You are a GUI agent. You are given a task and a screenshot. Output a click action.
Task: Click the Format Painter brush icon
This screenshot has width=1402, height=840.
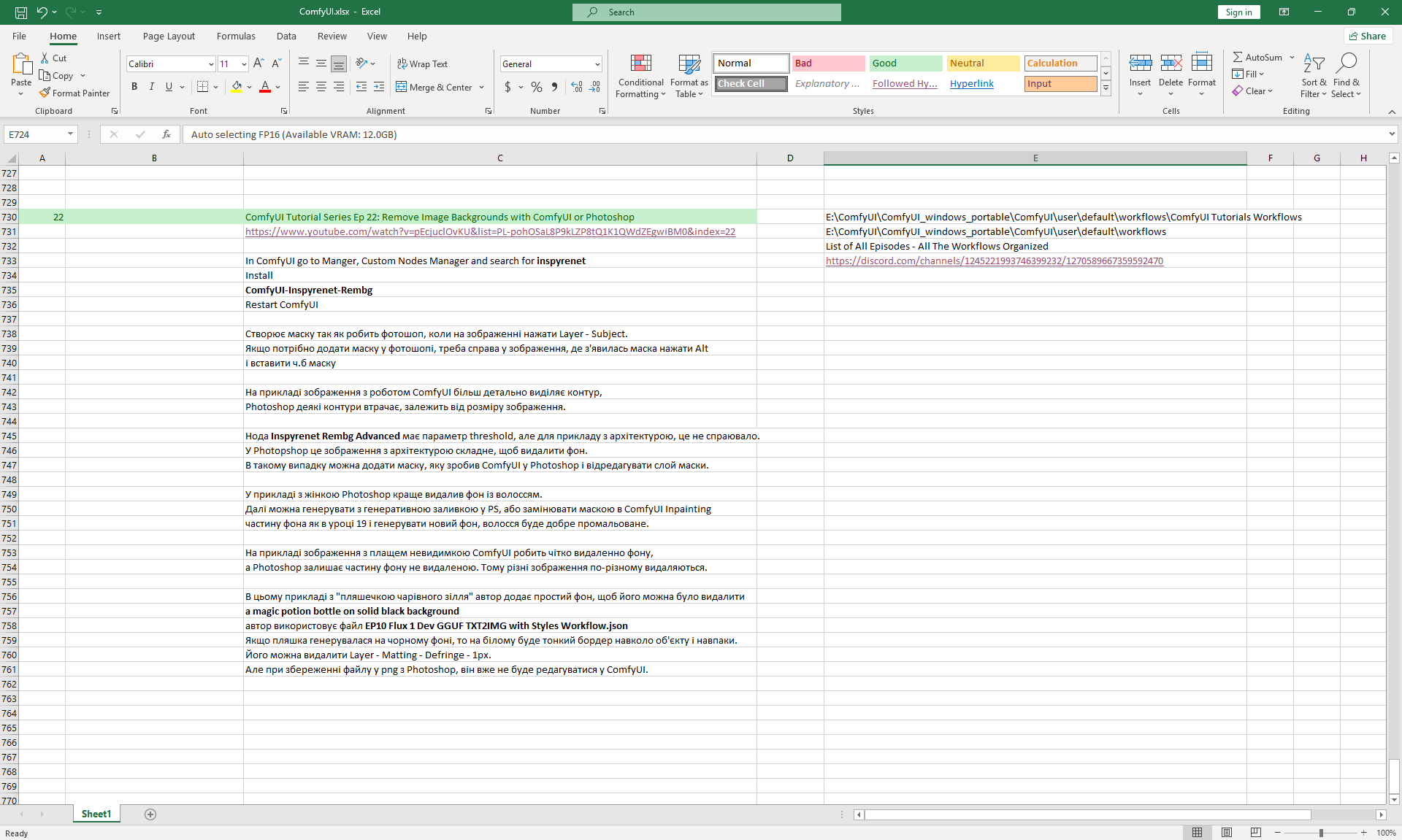click(45, 93)
